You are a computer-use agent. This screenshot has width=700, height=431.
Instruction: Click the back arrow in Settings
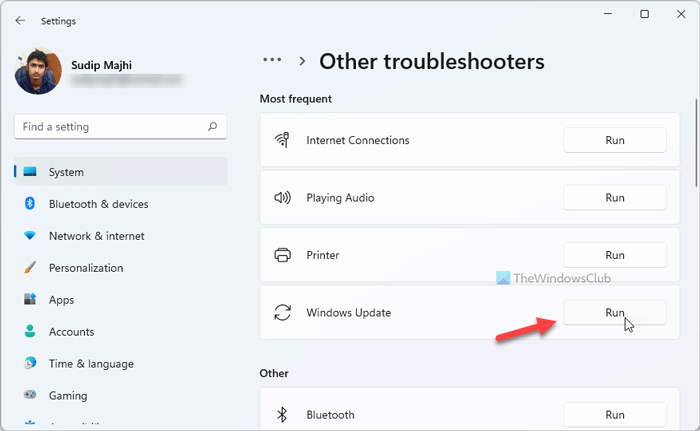21,20
